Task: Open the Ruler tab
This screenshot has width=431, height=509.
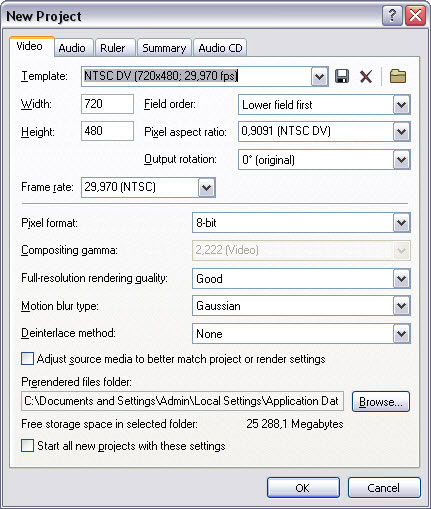Action: coord(113,48)
